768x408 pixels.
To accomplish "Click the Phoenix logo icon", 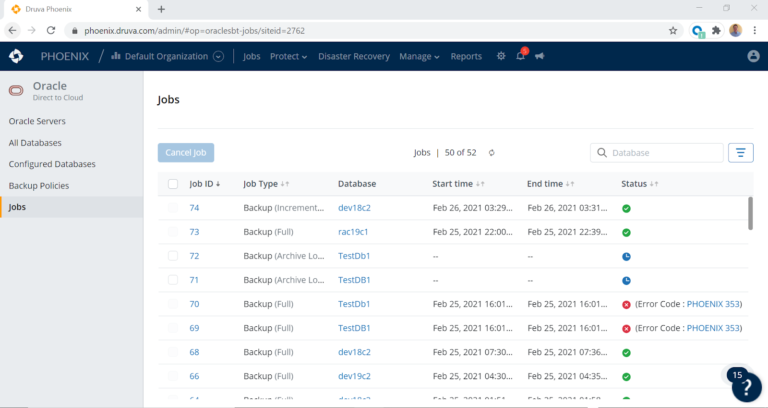I will 16,57.
